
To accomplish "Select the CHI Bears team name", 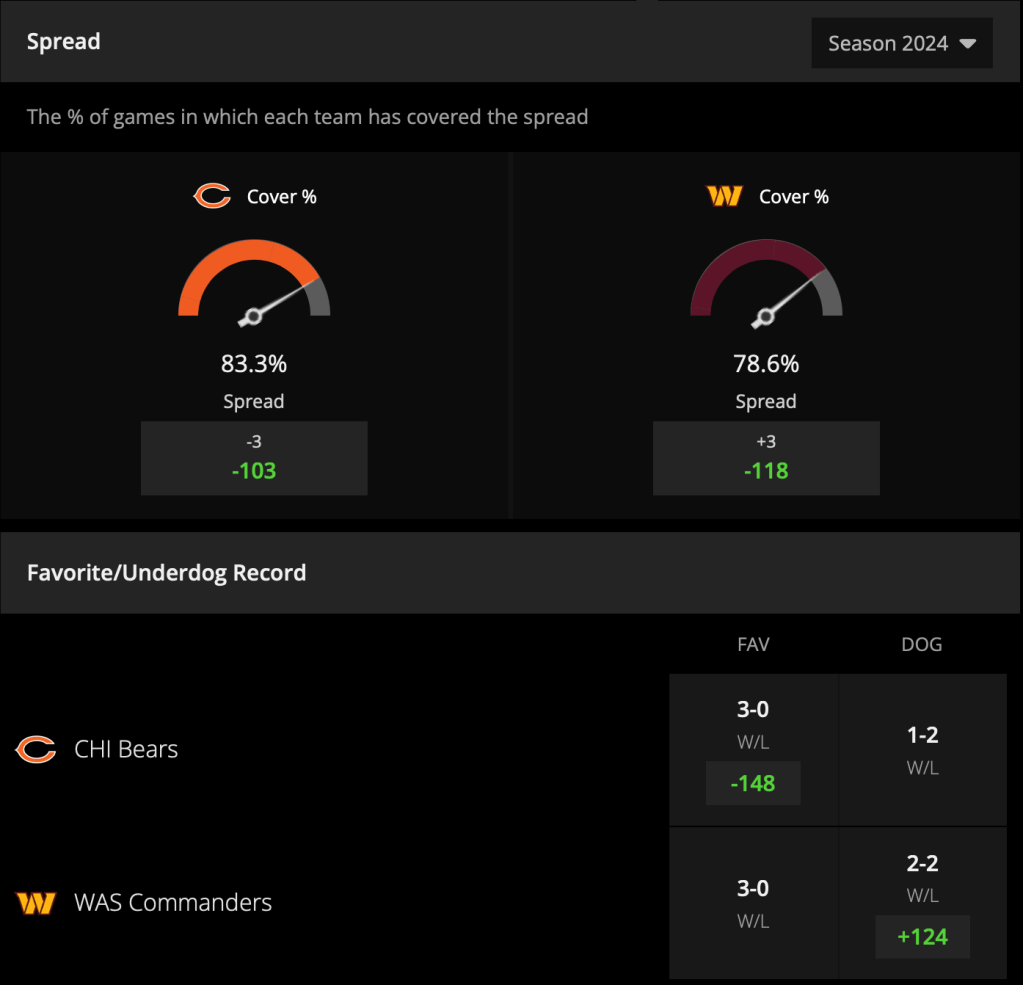I will tap(126, 749).
